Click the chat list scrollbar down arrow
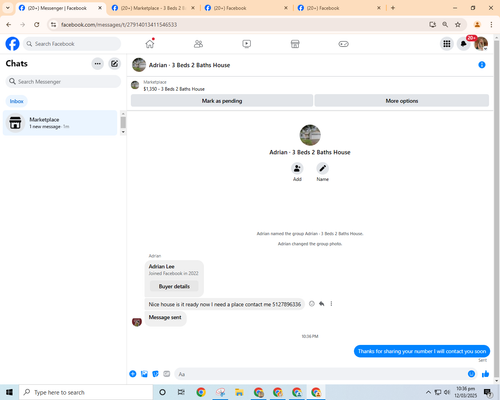This screenshot has height=400, width=500. point(123,132)
